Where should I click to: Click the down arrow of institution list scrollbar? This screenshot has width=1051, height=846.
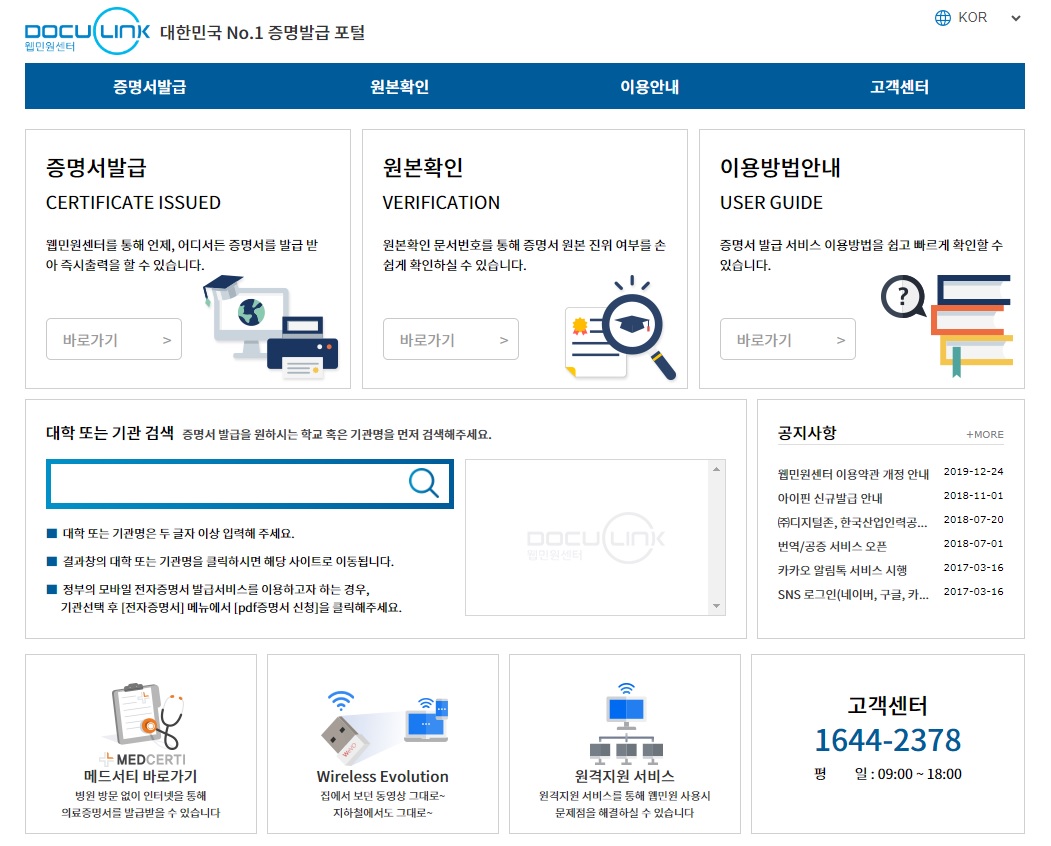pyautogui.click(x=716, y=606)
